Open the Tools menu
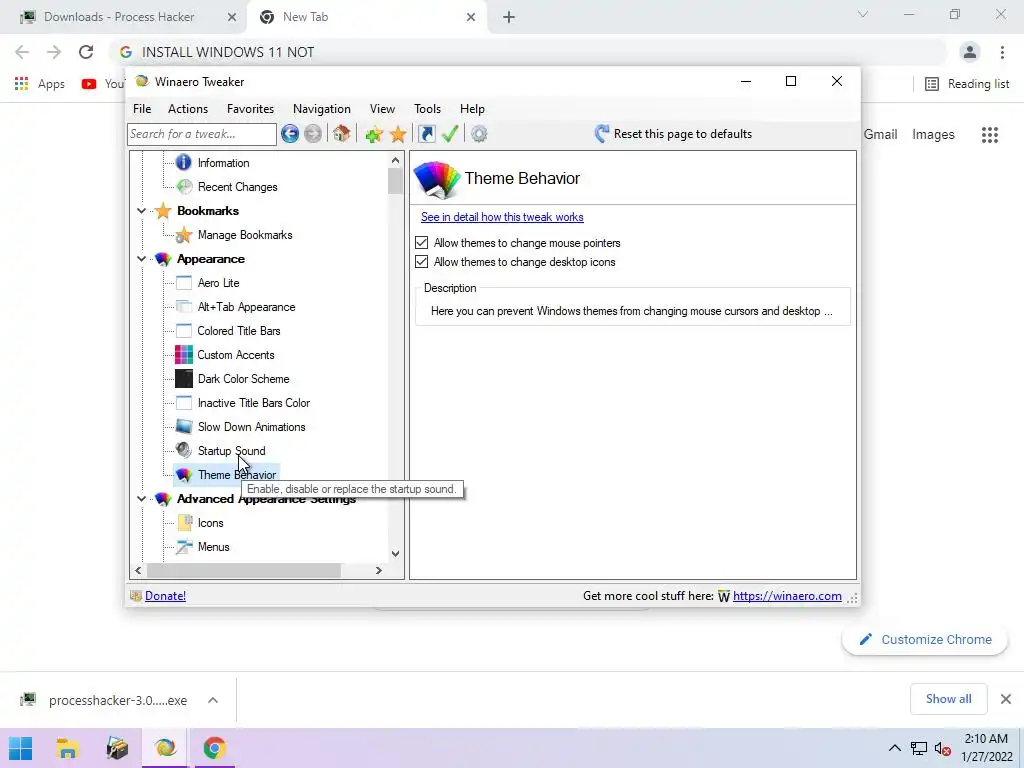1024x768 pixels. [x=427, y=109]
